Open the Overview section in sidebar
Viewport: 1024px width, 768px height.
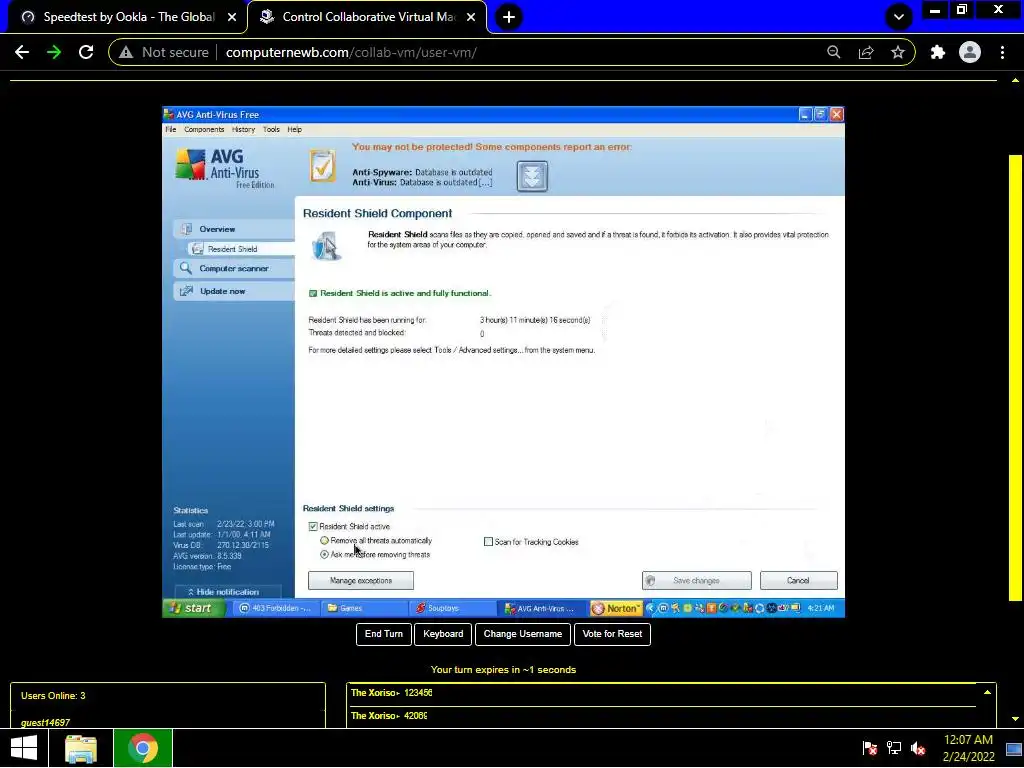coord(234,229)
